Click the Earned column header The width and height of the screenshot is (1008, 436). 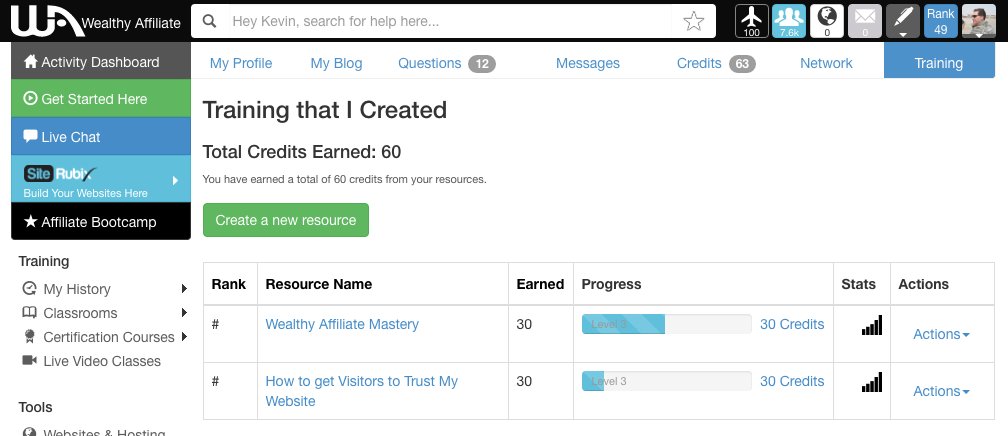coord(540,284)
